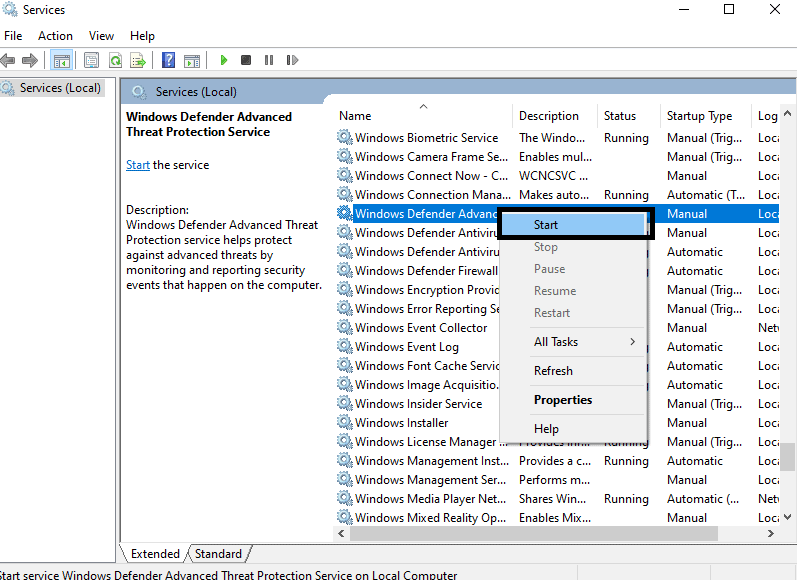Image resolution: width=797 pixels, height=580 pixels.
Task: Select Windows Mixed Reality OpenXR service name
Action: 430,518
